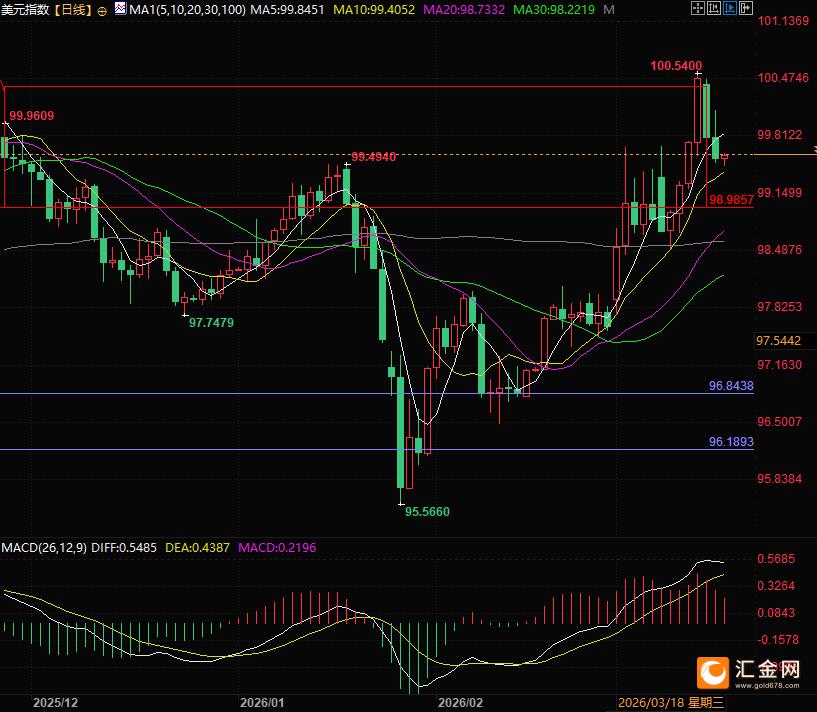Screen dimensions: 817x712
Task: Select the candlestick layout icon
Action: [714, 8]
